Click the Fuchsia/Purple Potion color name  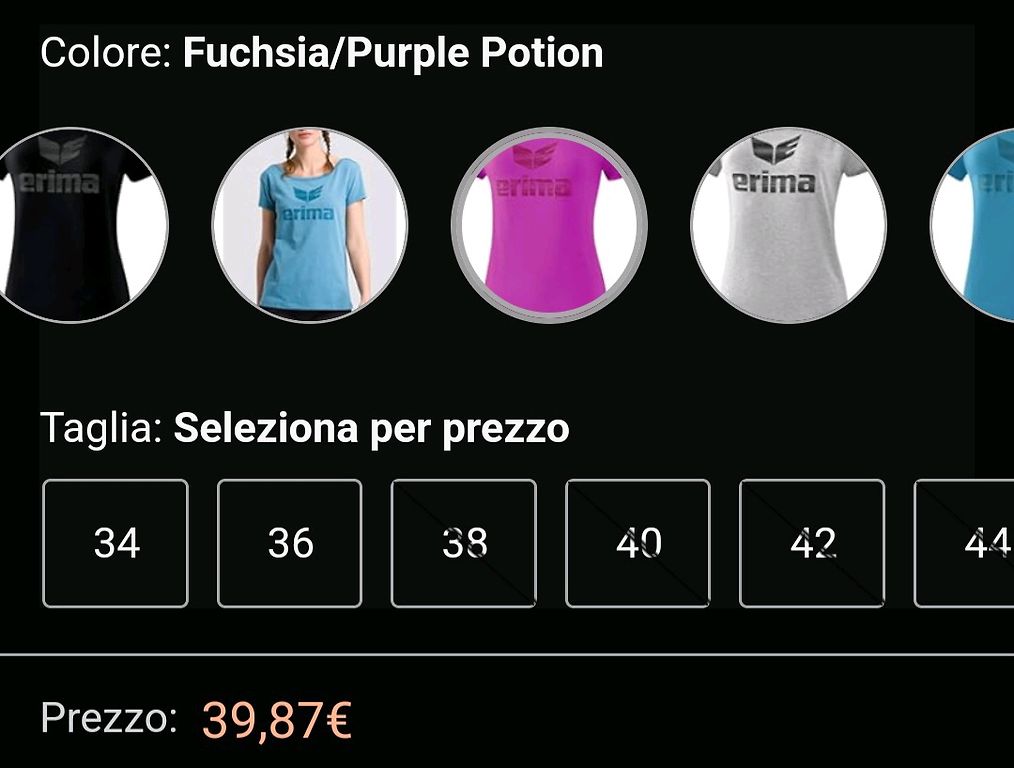click(x=393, y=53)
